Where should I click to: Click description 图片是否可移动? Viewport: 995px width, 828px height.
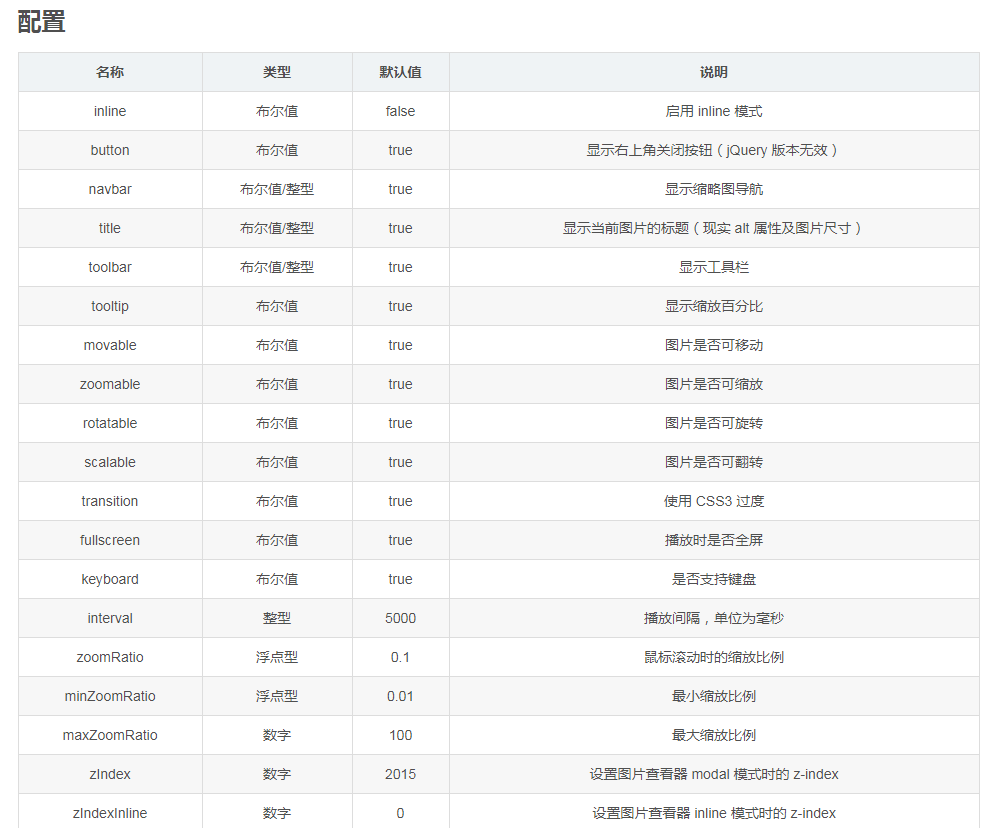click(714, 345)
